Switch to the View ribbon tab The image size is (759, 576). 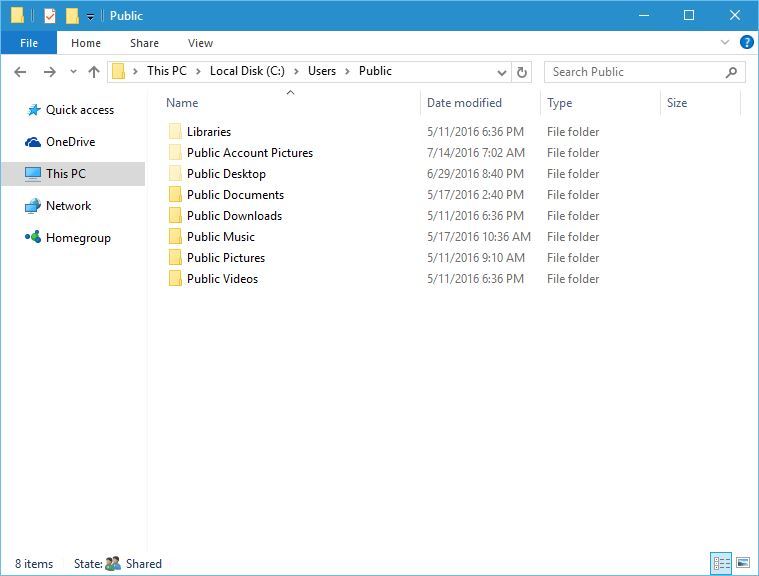point(200,43)
